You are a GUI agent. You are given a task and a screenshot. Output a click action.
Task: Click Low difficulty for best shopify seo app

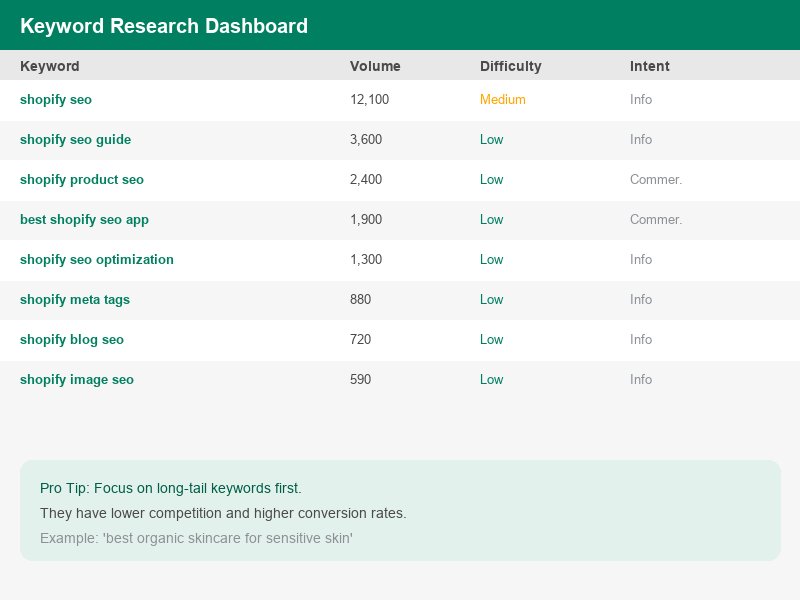491,219
